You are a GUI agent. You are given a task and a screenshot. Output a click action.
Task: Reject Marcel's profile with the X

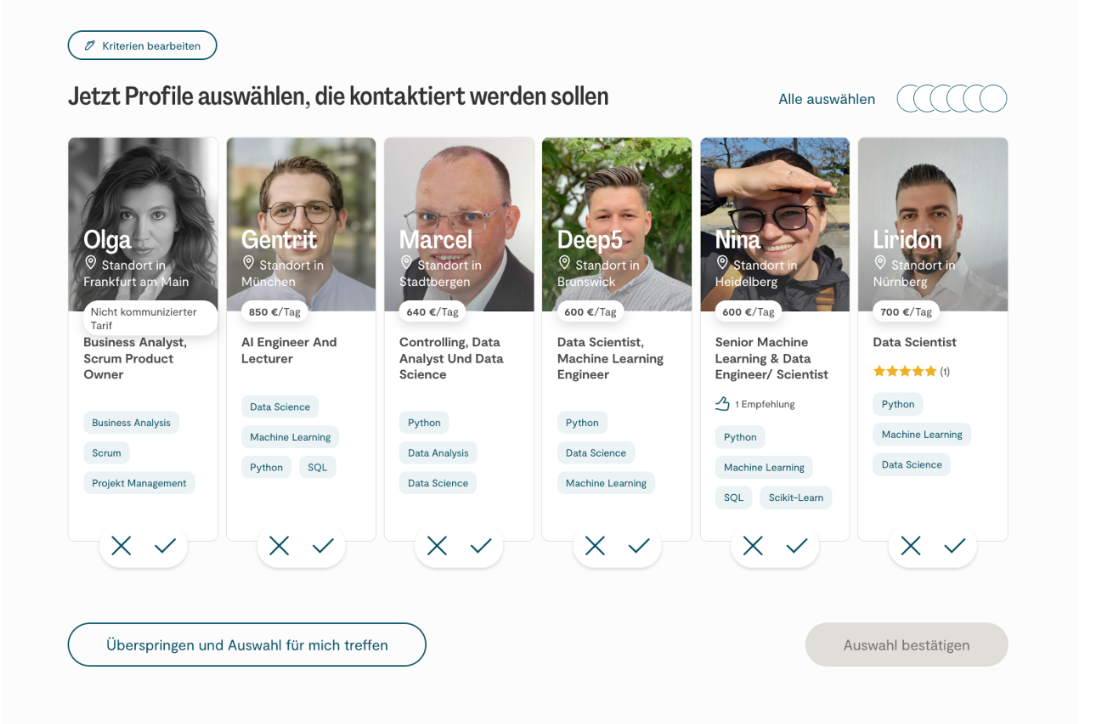point(437,545)
